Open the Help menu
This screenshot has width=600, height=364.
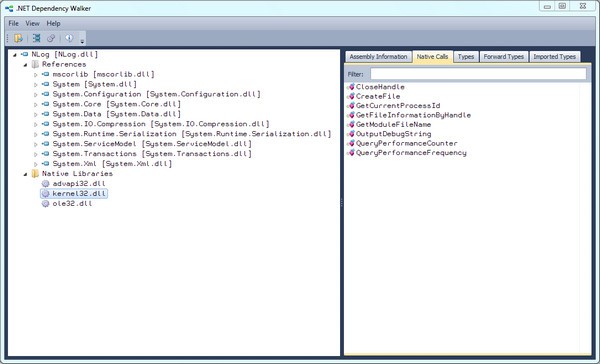coord(54,23)
